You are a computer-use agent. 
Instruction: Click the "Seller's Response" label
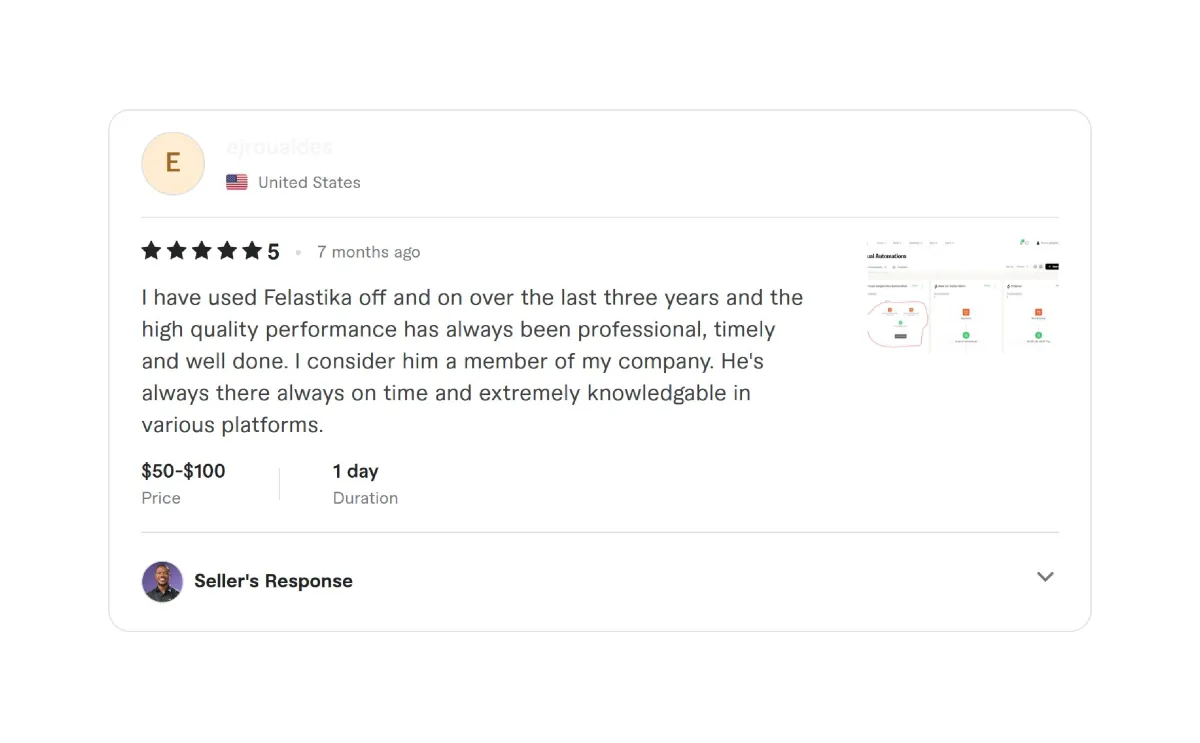(x=273, y=581)
